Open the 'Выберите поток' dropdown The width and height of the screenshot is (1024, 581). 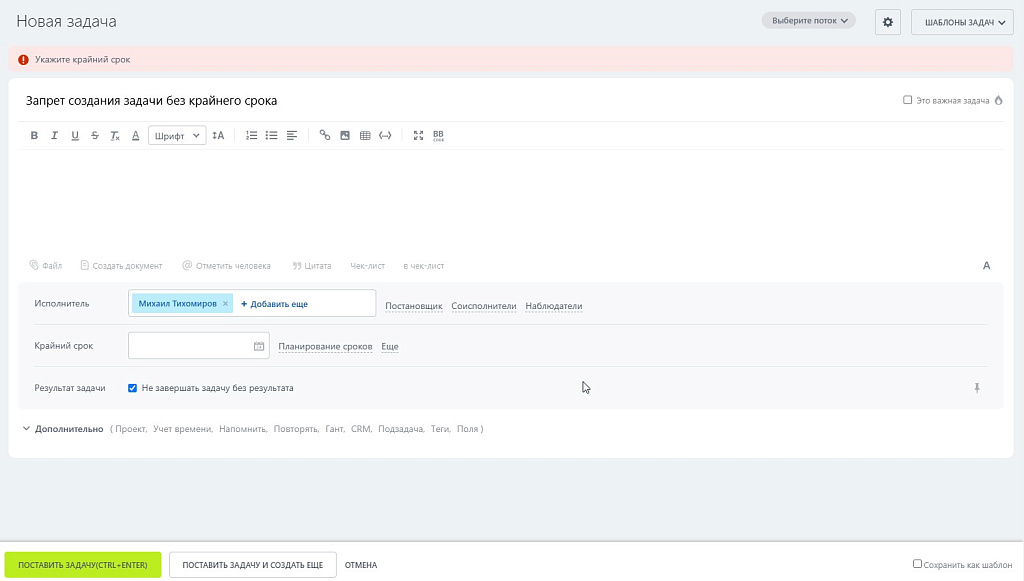click(x=808, y=19)
